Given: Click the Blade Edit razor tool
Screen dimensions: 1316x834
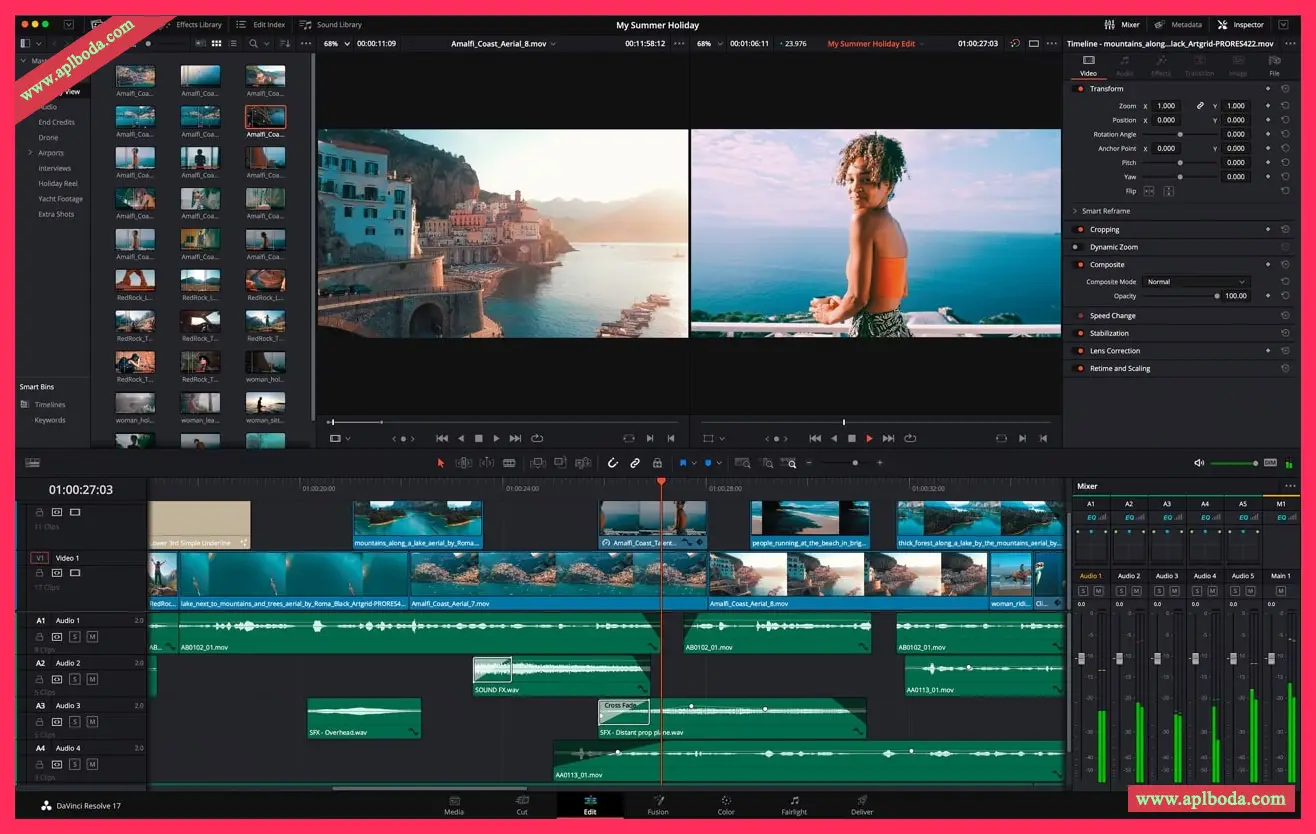Looking at the screenshot, I should coord(509,463).
